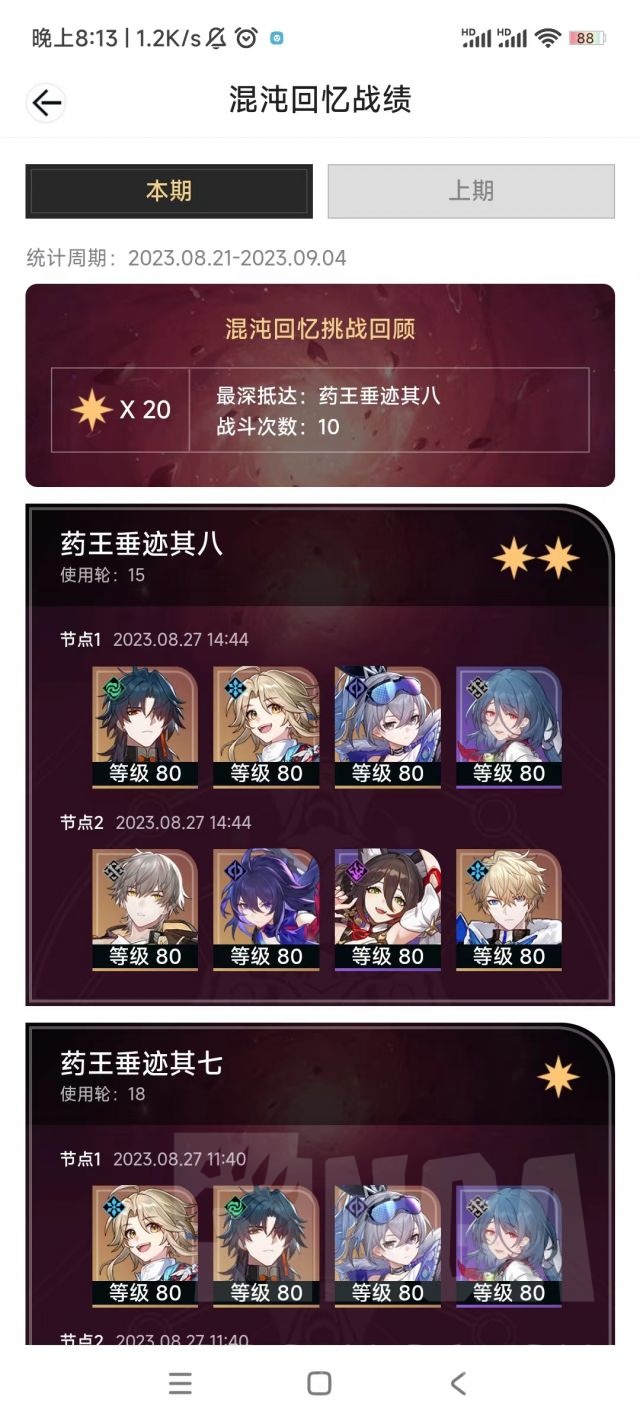640x1422 pixels.
Task: Open Android recent apps menu button
Action: (180, 1383)
